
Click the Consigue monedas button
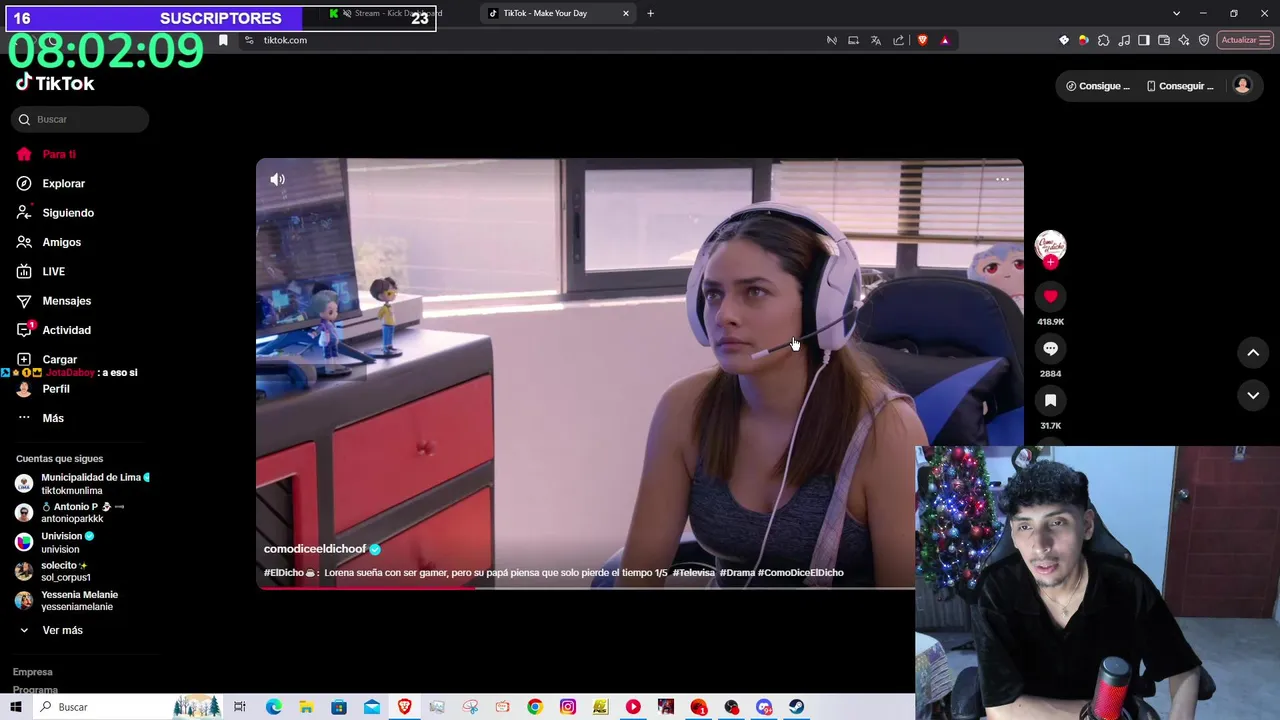click(1098, 86)
